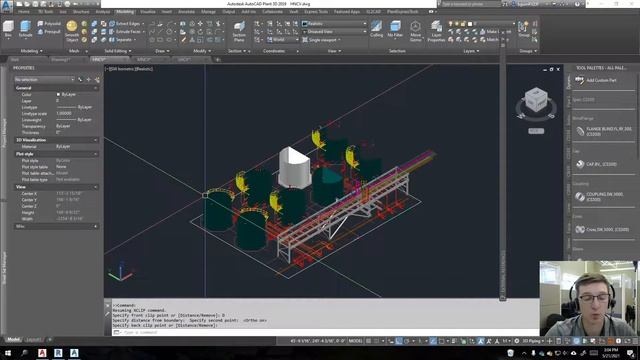Click the Separate solid tool
Viewport: 640px width, 360px height.
tap(121, 40)
